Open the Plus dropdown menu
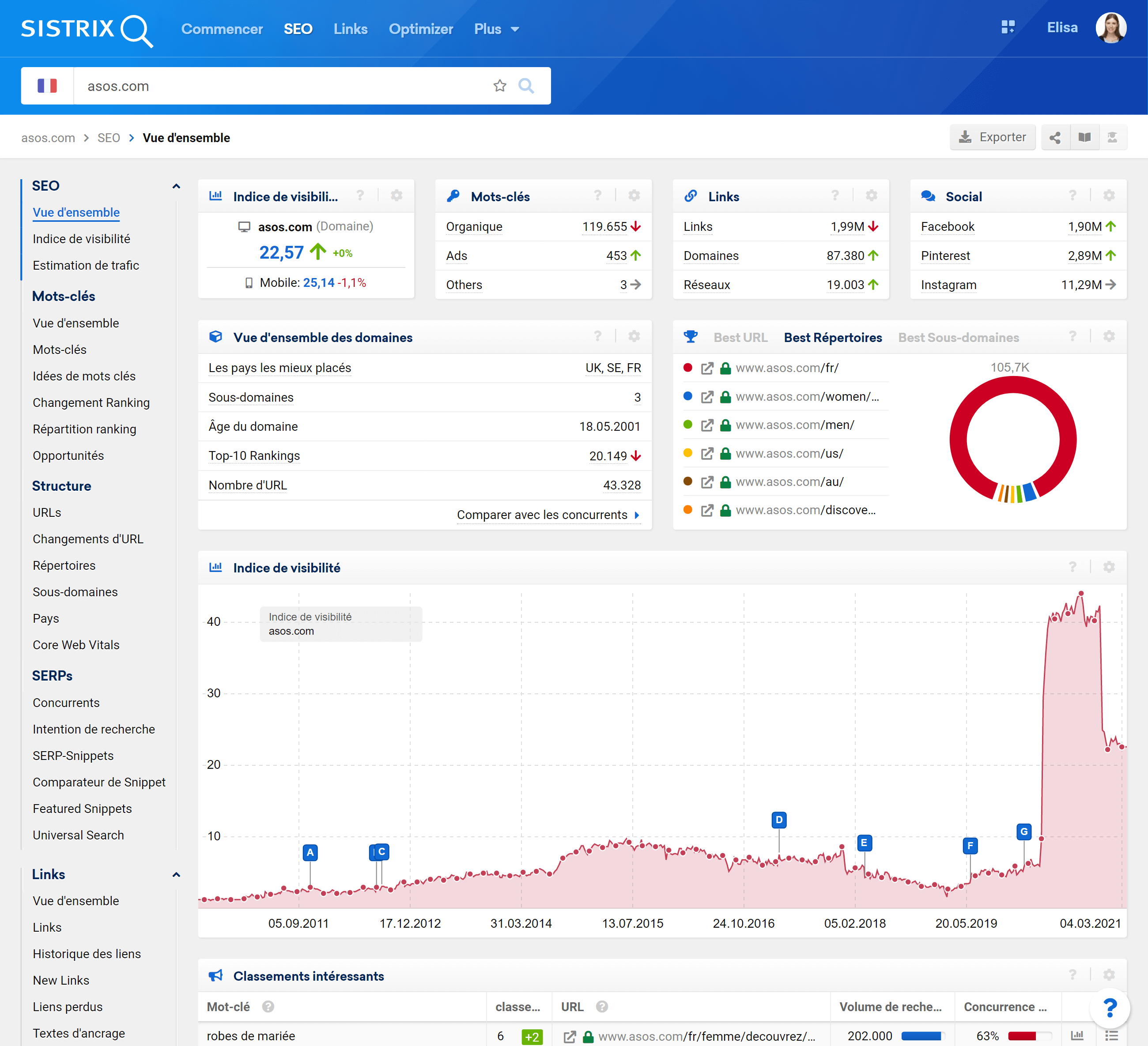1148x1046 pixels. (x=497, y=29)
